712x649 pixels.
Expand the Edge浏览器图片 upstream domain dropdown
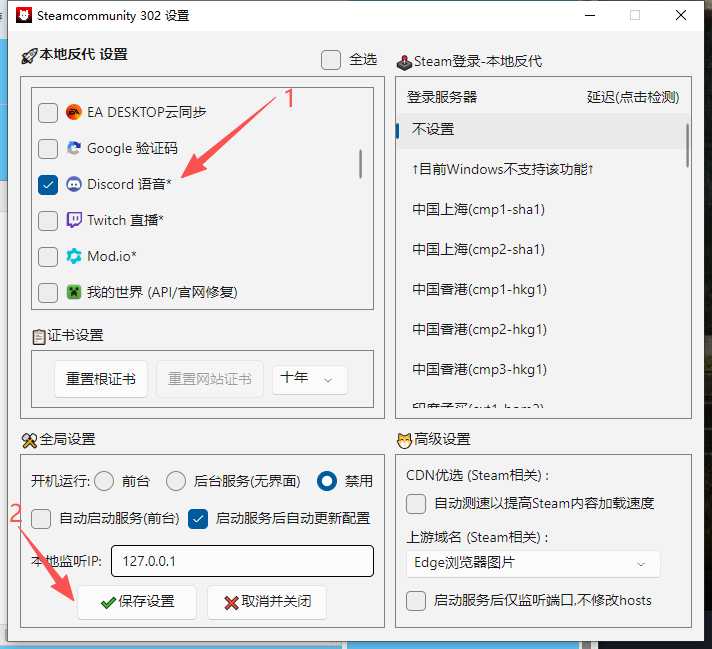pos(533,563)
